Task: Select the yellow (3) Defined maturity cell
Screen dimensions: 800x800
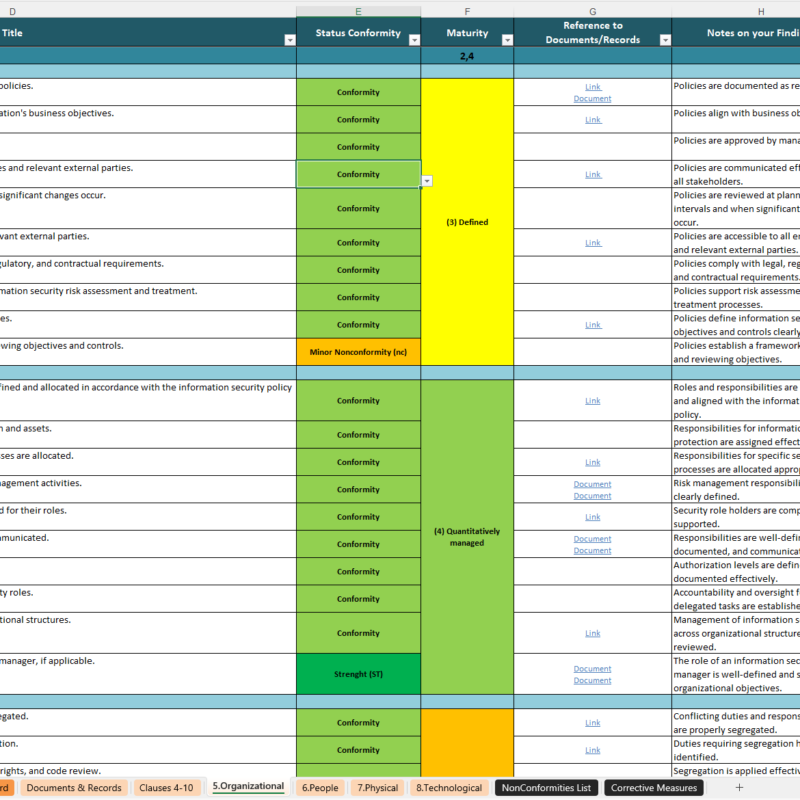Action: [x=466, y=222]
